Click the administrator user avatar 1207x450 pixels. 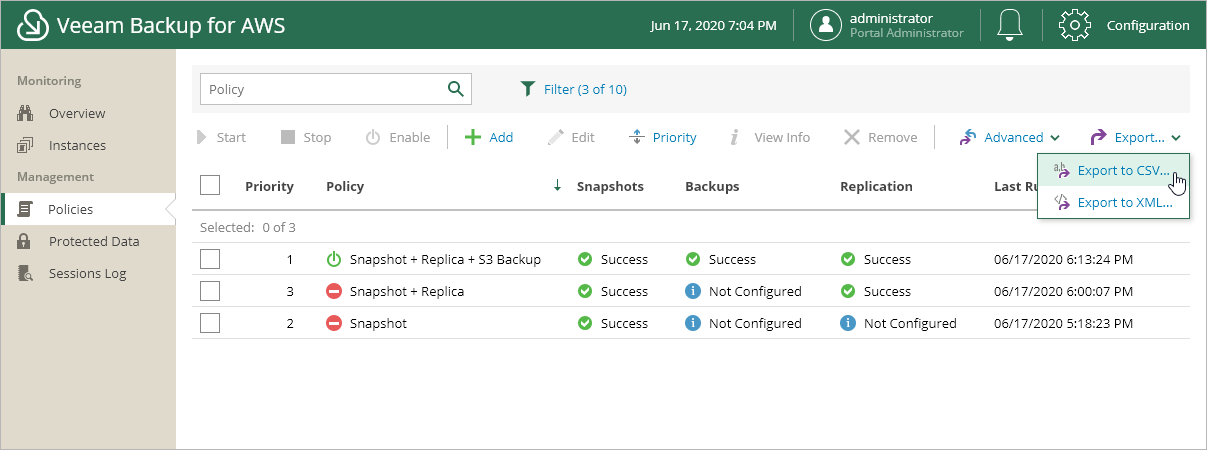tap(826, 25)
